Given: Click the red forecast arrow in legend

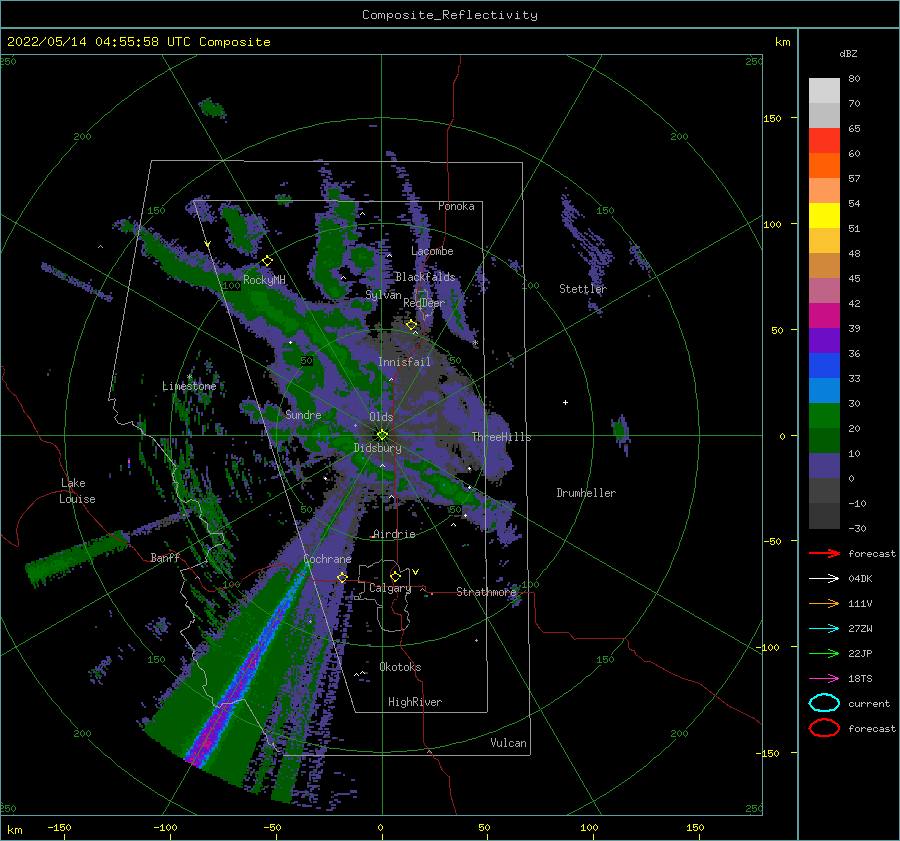Looking at the screenshot, I should [x=824, y=553].
